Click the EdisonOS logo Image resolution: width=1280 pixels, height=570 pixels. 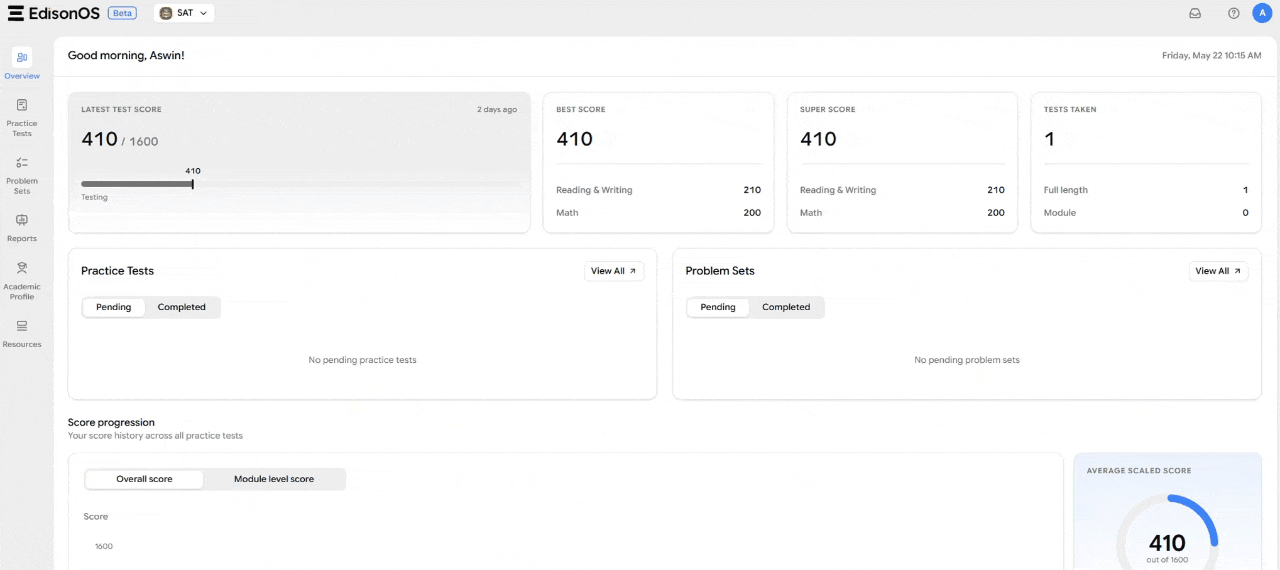(x=53, y=13)
